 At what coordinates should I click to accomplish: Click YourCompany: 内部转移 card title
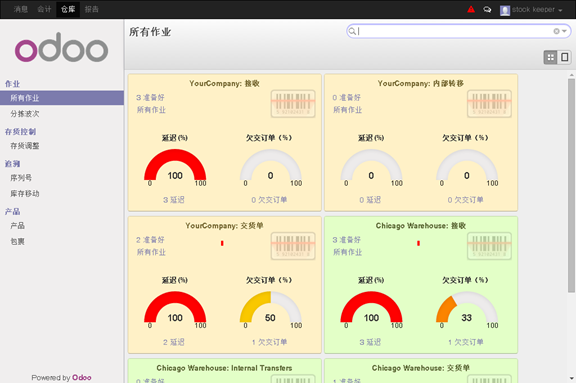(421, 83)
